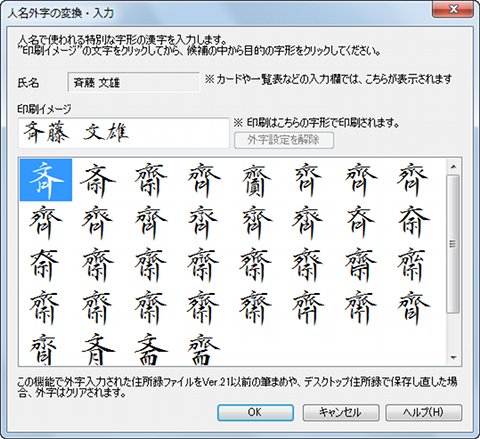Click 藤 in the print image preview
The height and width of the screenshot is (439, 480).
(57, 132)
